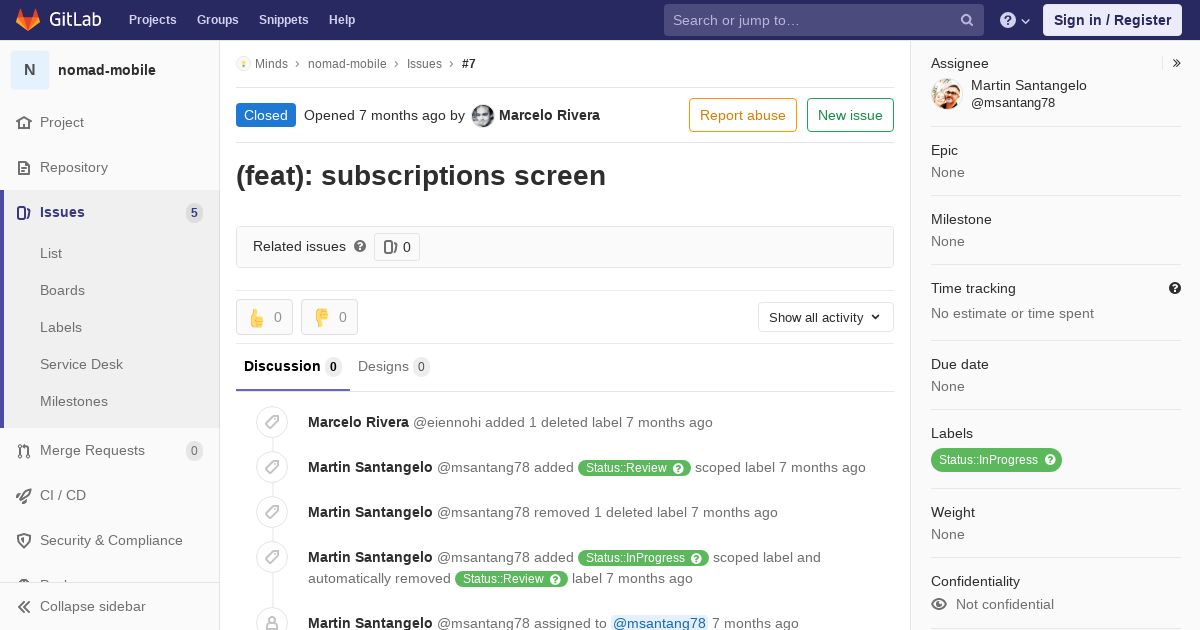This screenshot has height=630, width=1200.
Task: Click the Merge Requests icon in sidebar
Action: click(24, 450)
